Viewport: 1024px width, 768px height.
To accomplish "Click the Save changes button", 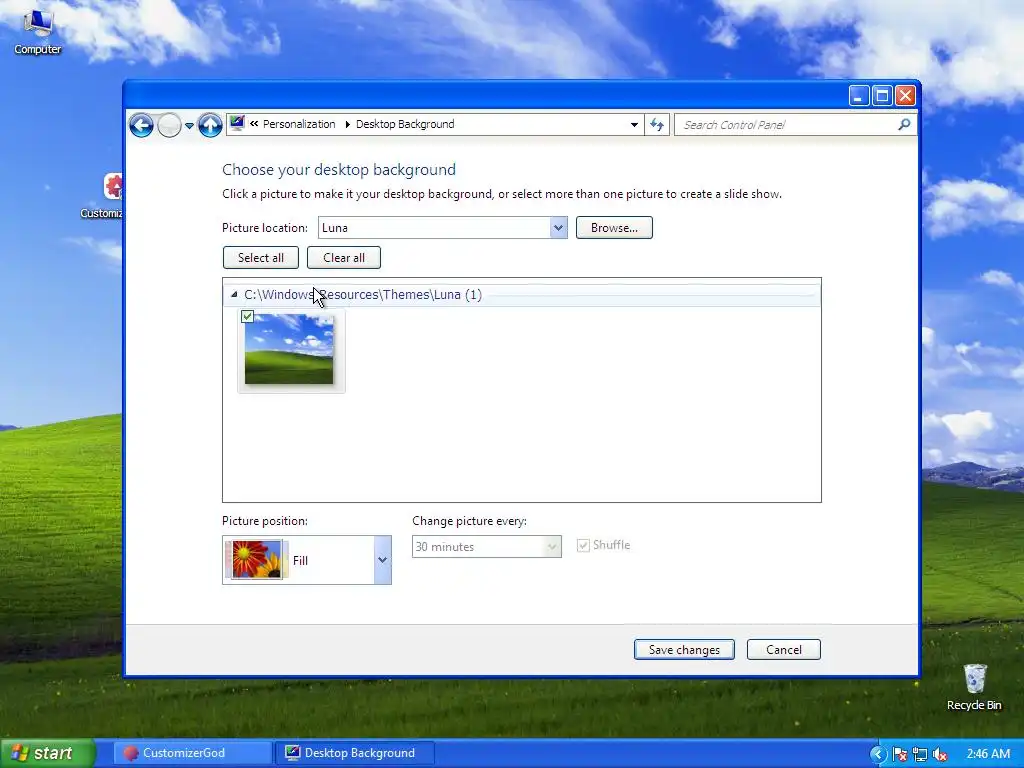I will [684, 650].
